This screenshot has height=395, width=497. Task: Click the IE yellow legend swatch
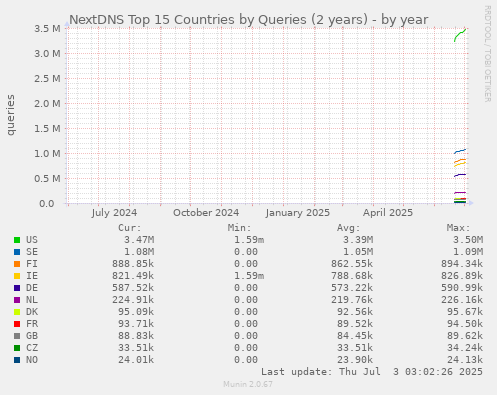pyautogui.click(x=17, y=276)
